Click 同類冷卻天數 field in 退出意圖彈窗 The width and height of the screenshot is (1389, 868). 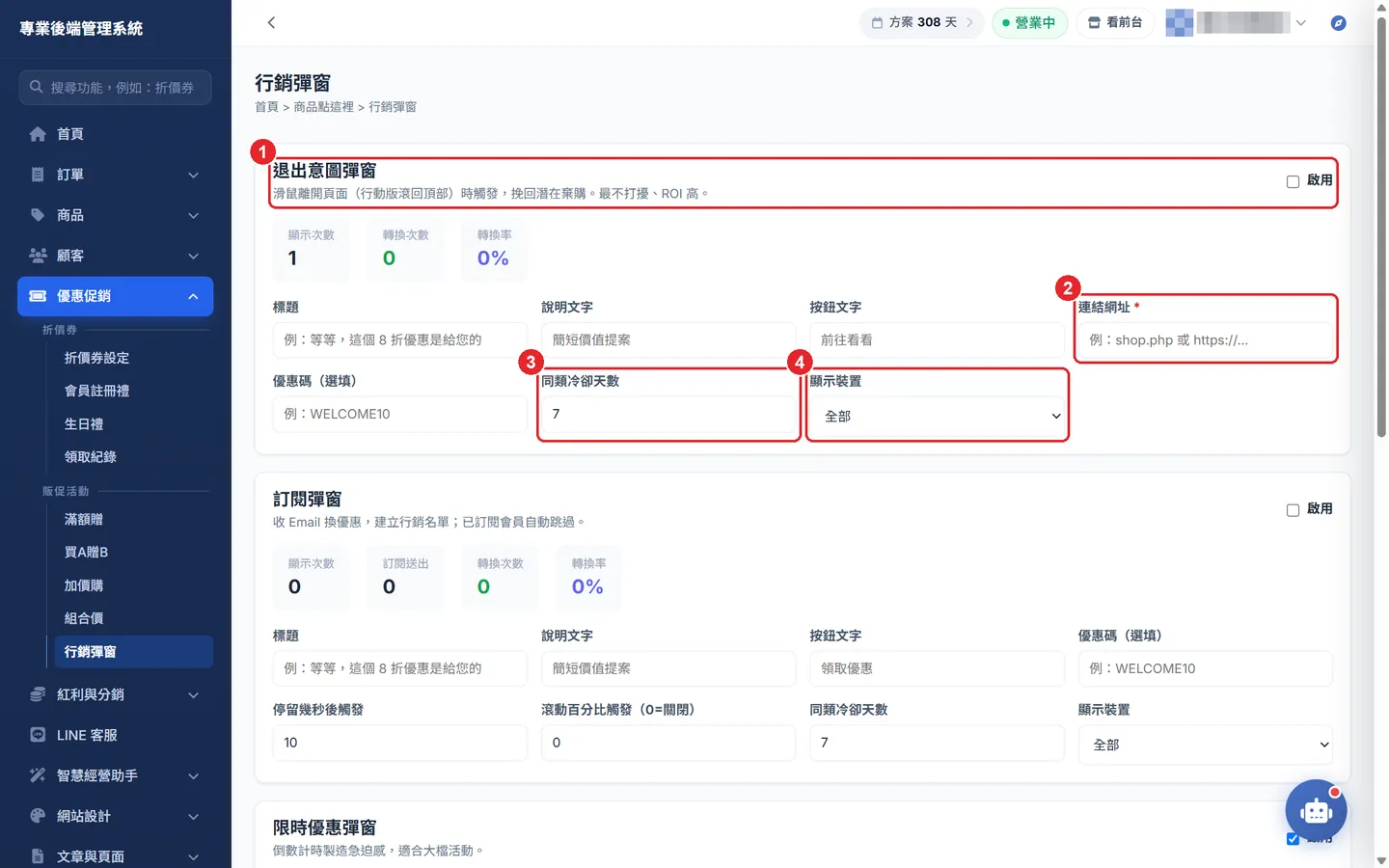tap(668, 414)
